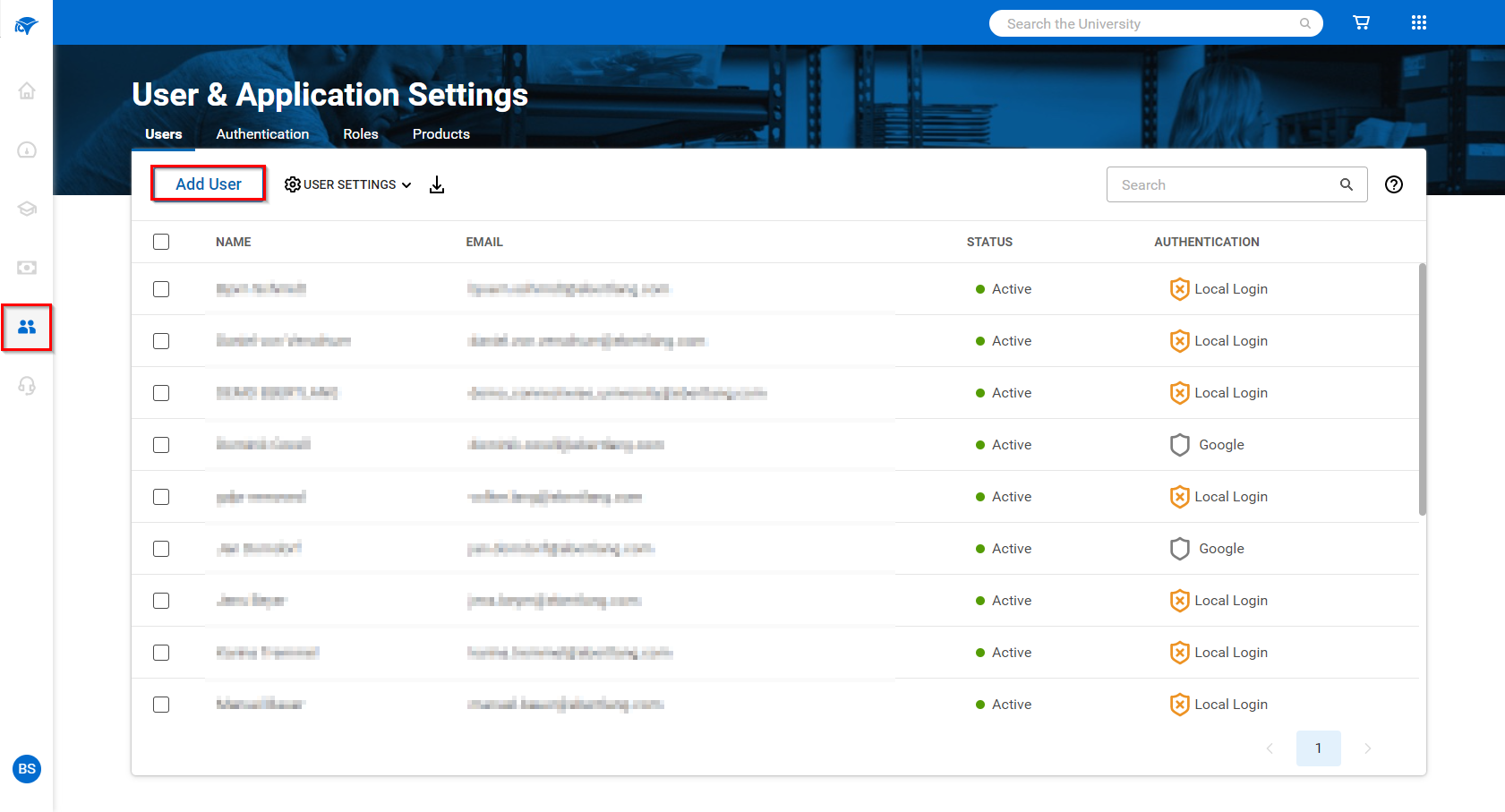The height and width of the screenshot is (812, 1505).
Task: Select the last visible user row checkbox
Action: (161, 705)
